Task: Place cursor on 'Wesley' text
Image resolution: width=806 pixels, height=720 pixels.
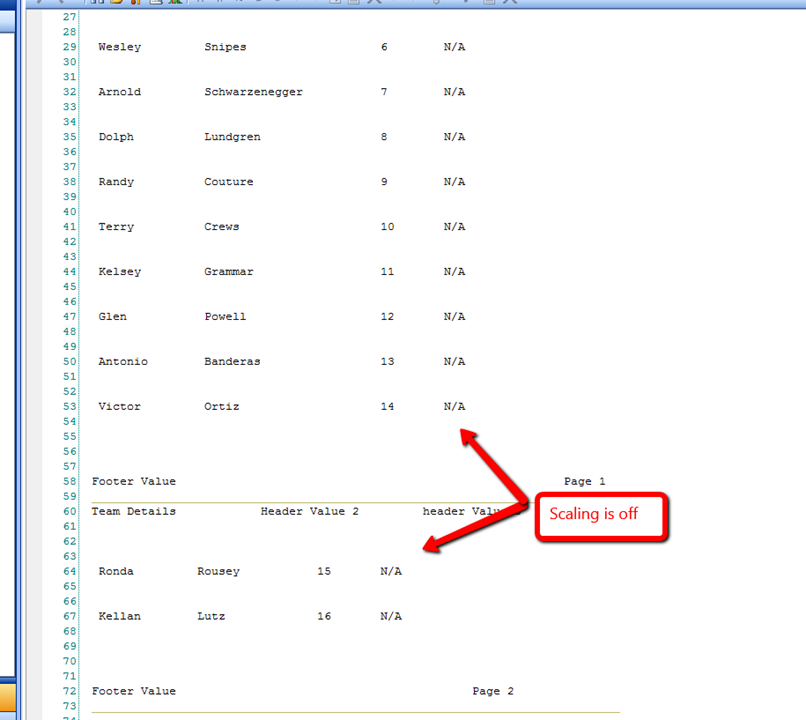Action: 119,47
